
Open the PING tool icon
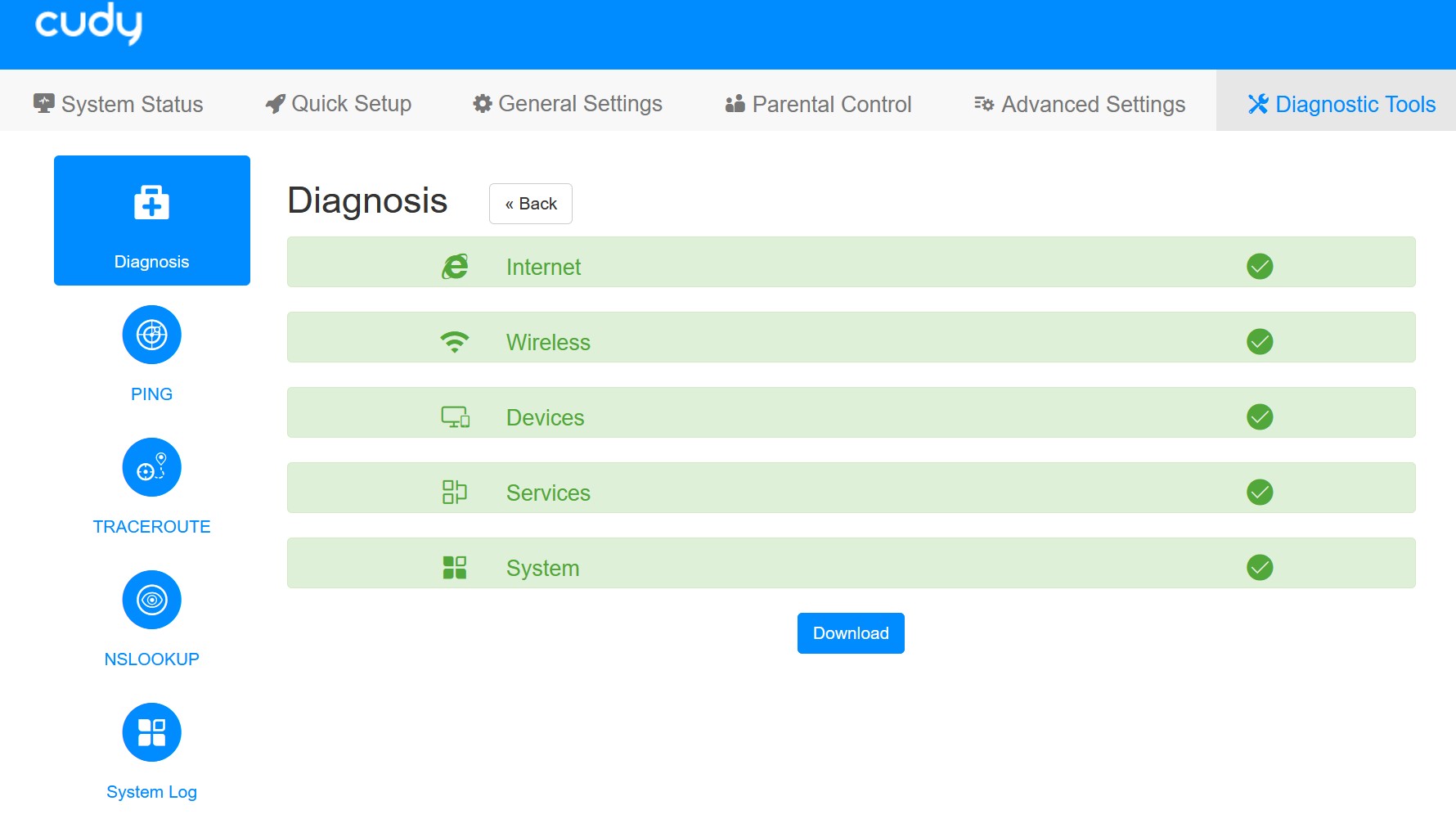(x=151, y=335)
